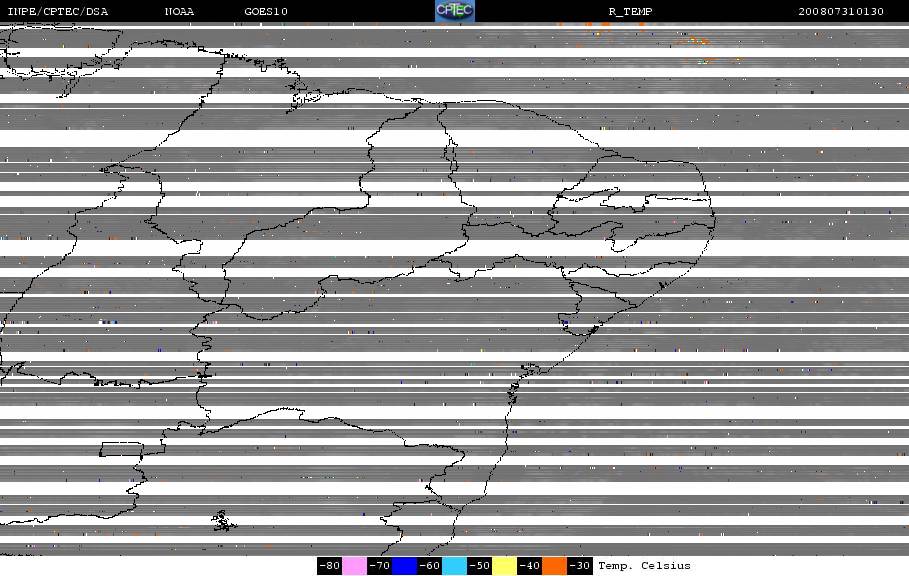Click the Temp. Celsius legend caption
This screenshot has width=909, height=576.
(x=644, y=566)
